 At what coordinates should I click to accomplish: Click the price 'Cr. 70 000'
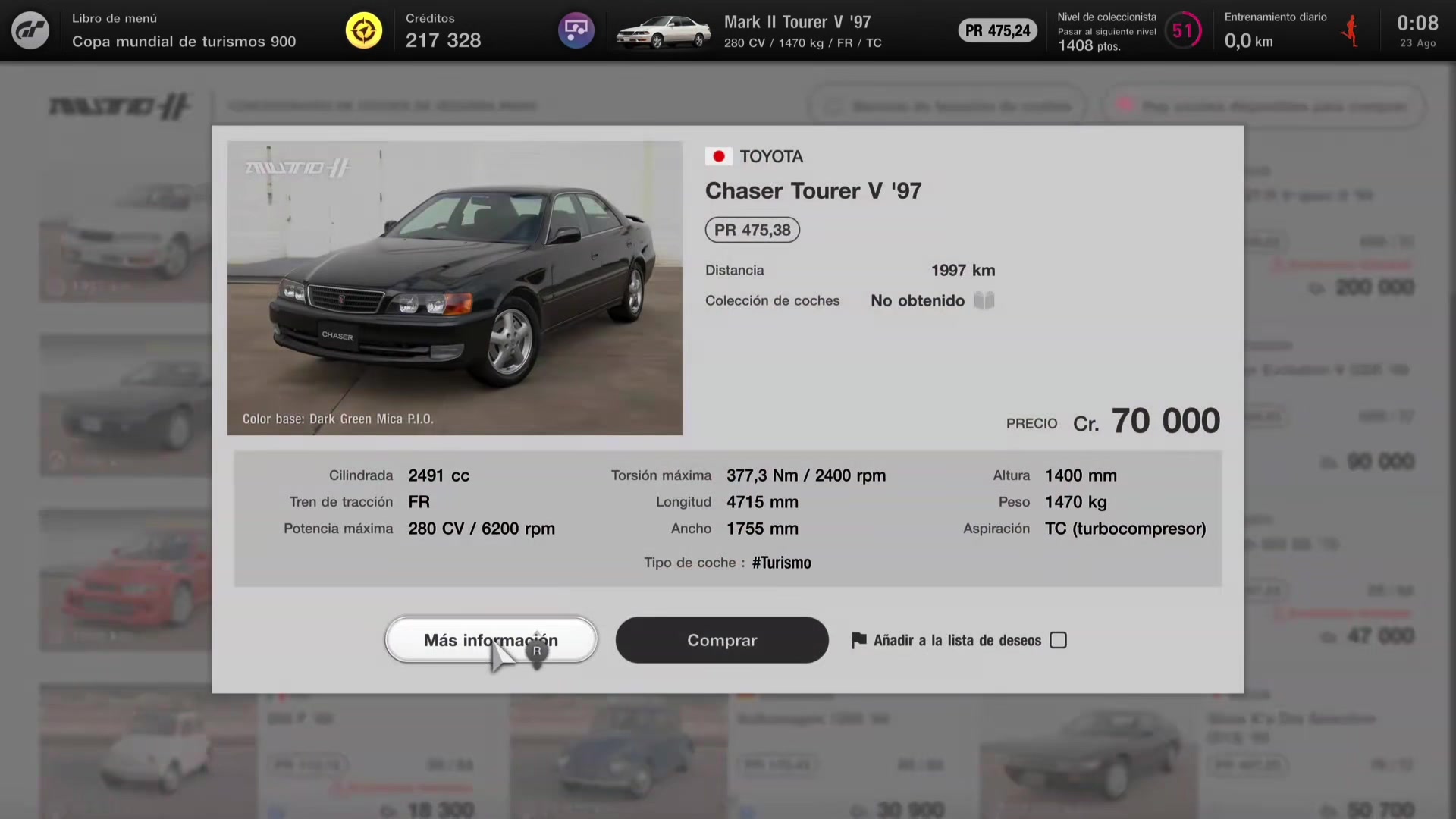[1147, 421]
